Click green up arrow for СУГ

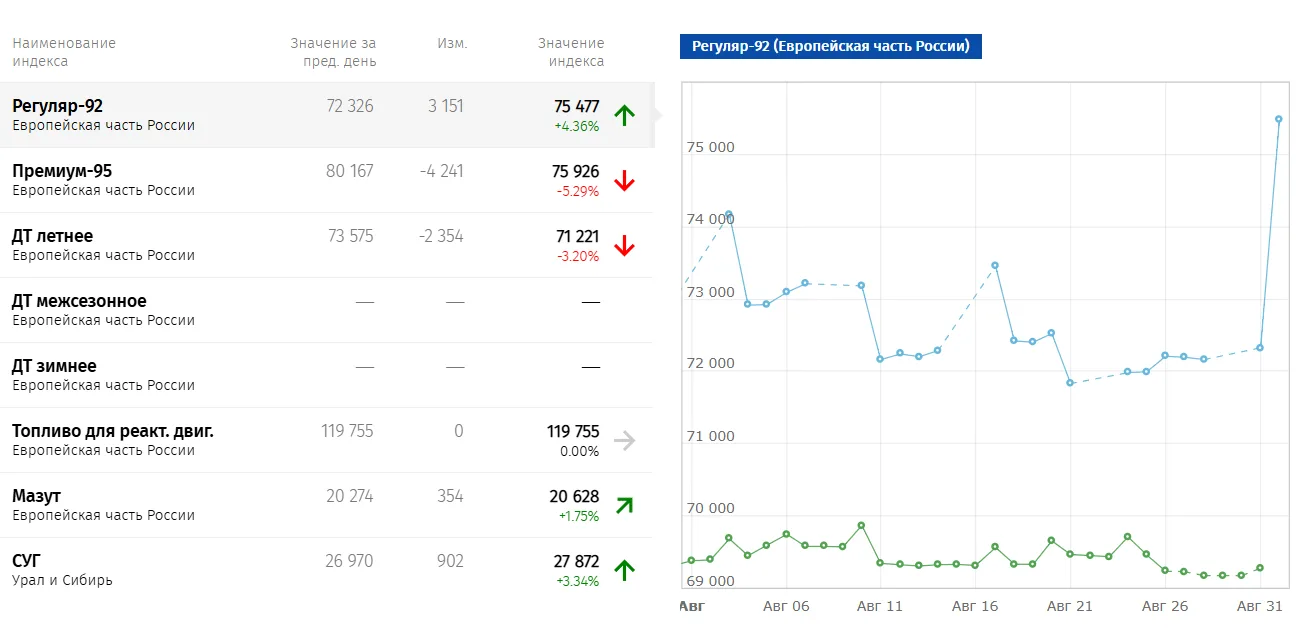pos(624,570)
